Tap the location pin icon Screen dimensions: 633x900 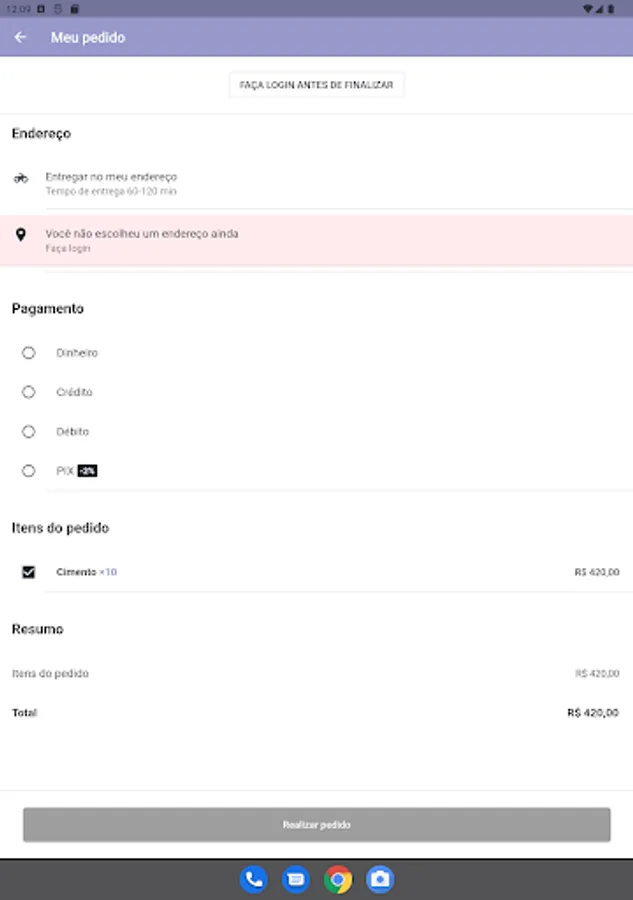[x=21, y=235]
